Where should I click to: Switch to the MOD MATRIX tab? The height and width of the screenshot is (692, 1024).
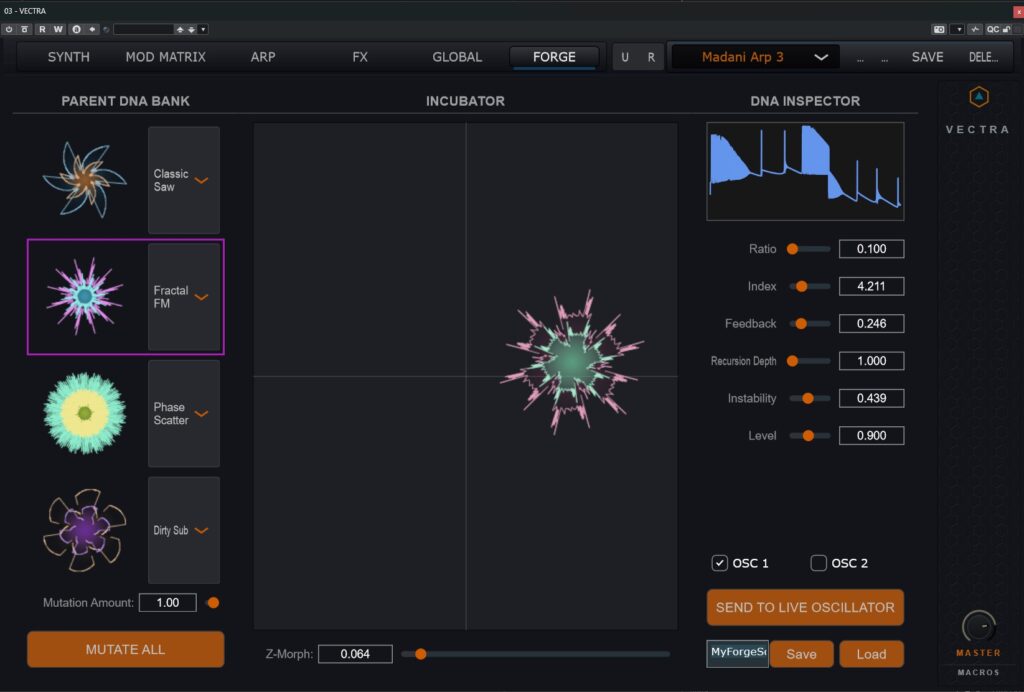click(165, 57)
